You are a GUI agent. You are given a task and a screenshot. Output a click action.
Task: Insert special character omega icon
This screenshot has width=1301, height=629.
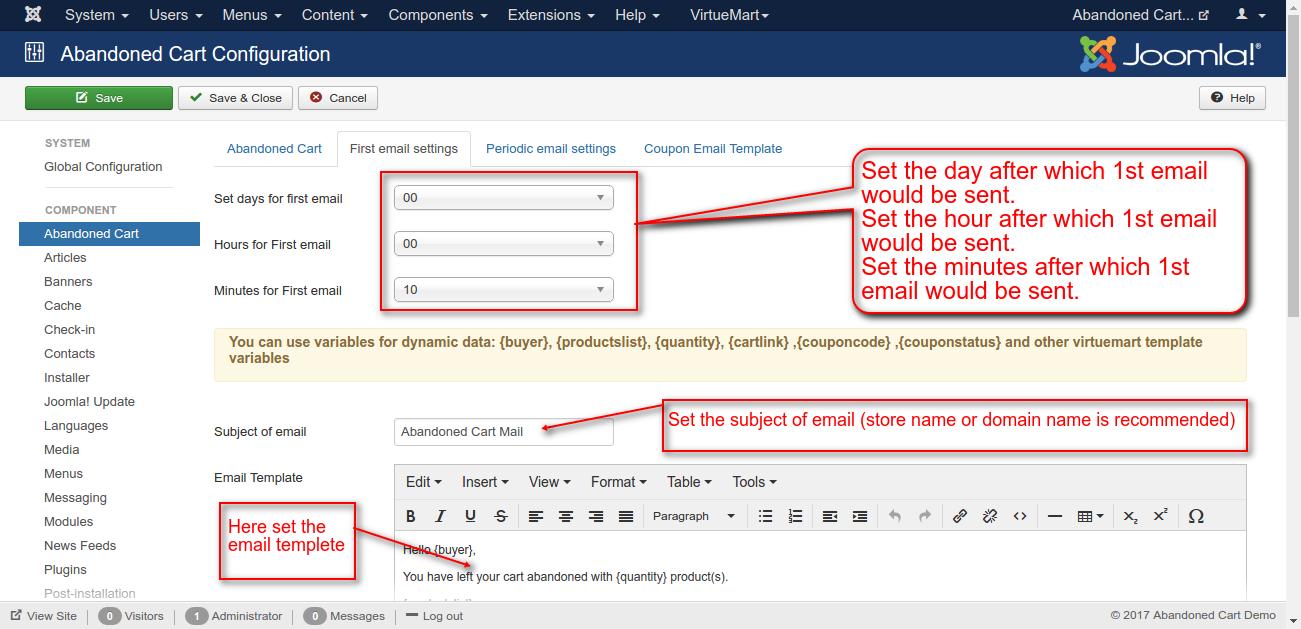[x=1196, y=516]
